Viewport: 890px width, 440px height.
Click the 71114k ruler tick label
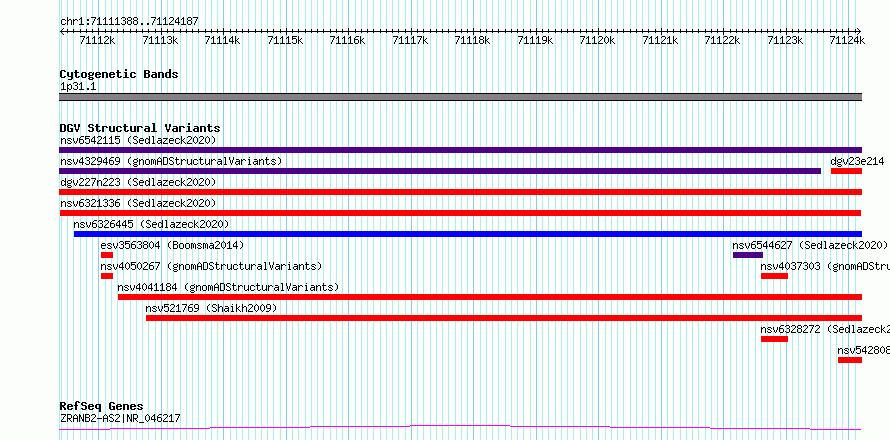click(x=222, y=40)
